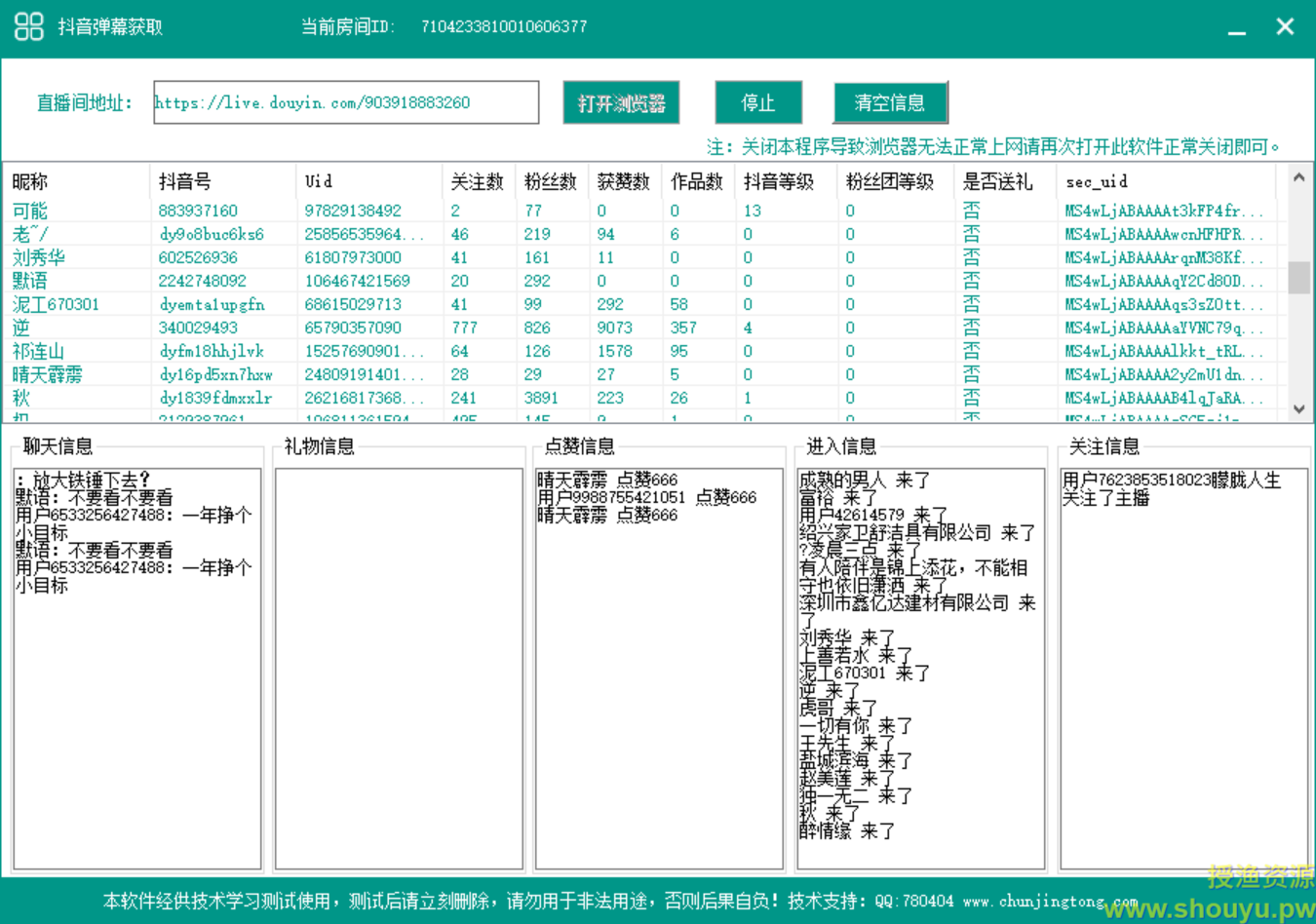Click the Douyin ID 602526936
This screenshot has height=924, width=1316.
tap(198, 257)
